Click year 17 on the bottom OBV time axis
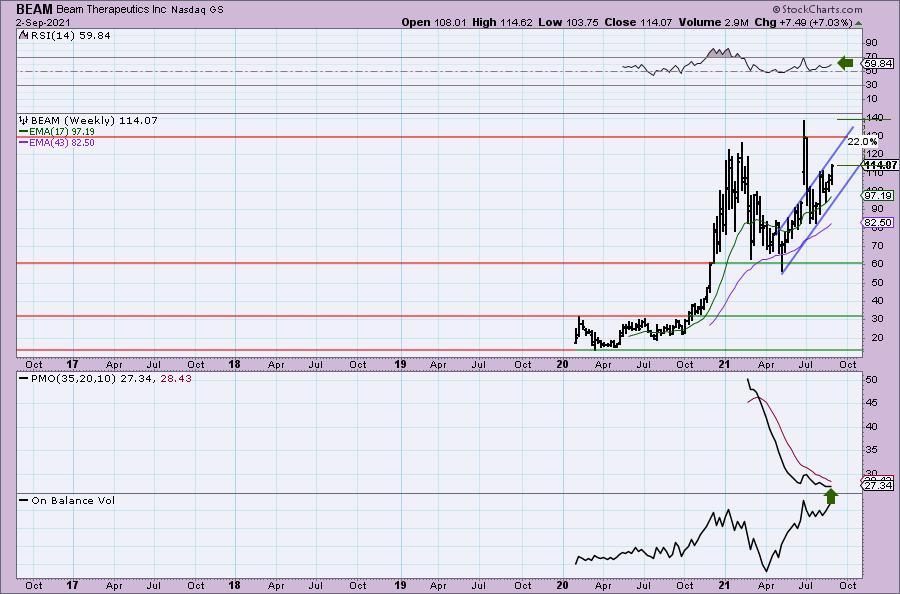 pos(72,585)
